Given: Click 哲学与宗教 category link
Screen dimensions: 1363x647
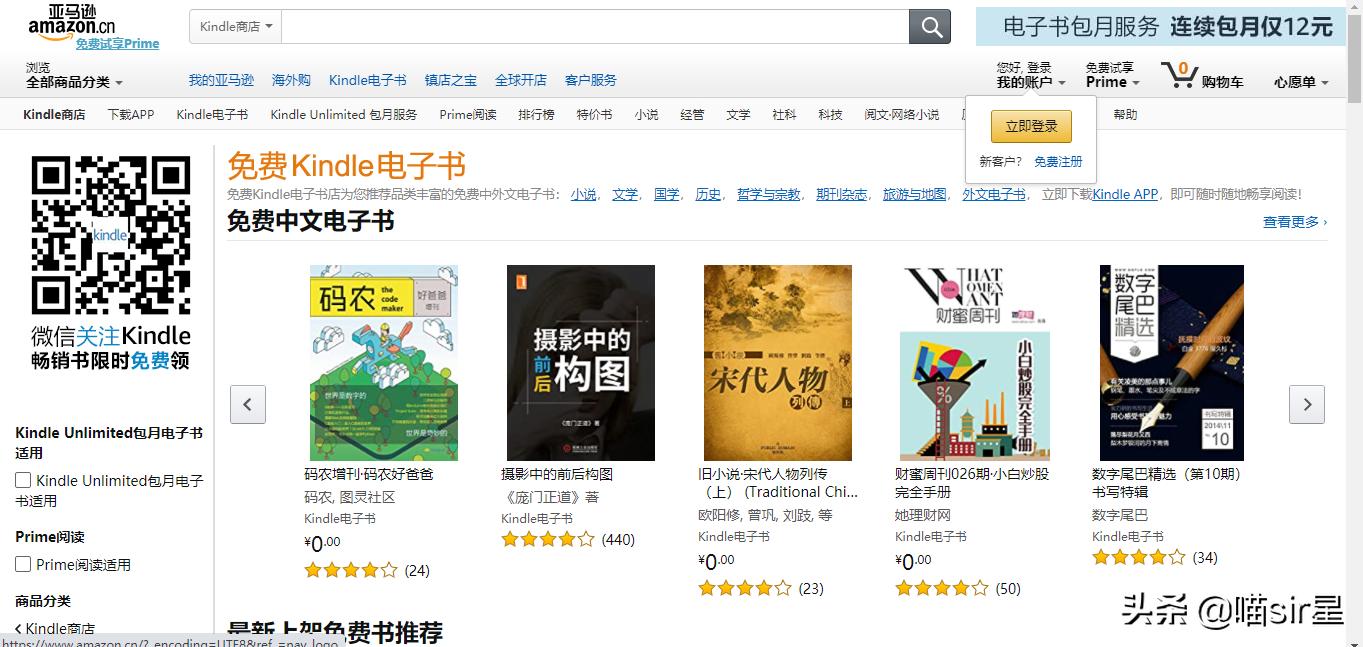Looking at the screenshot, I should pos(768,194).
